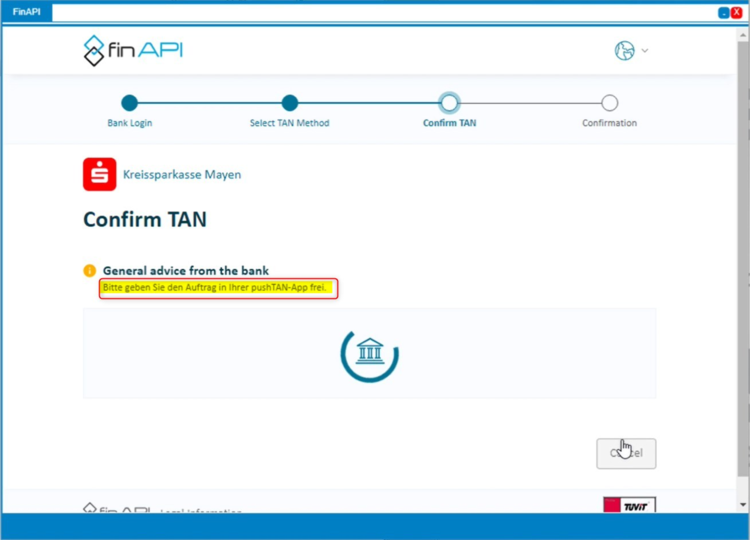Expand the language chevron next to globe
Viewport: 750px width, 540px height.
click(x=645, y=51)
